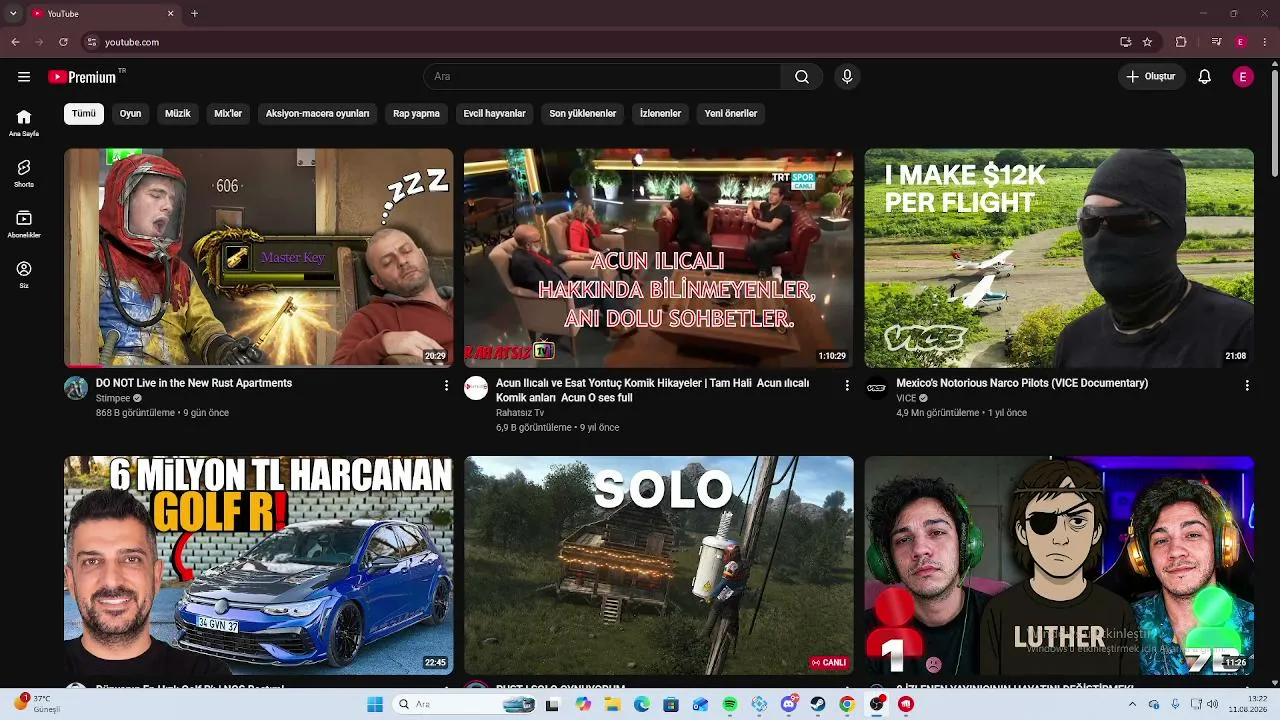Select the Oyun filter chip
Viewport: 1280px width, 720px height.
click(131, 114)
